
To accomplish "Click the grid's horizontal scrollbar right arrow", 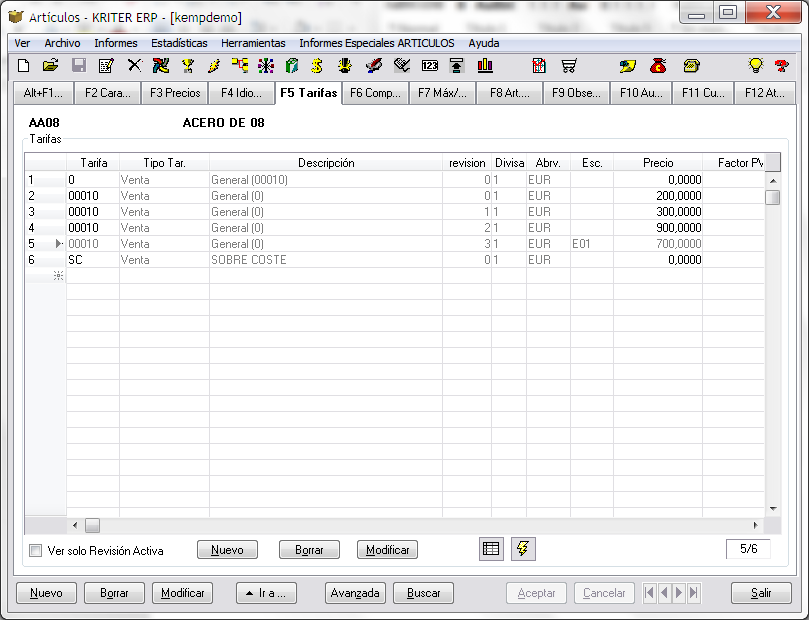I will (x=755, y=526).
